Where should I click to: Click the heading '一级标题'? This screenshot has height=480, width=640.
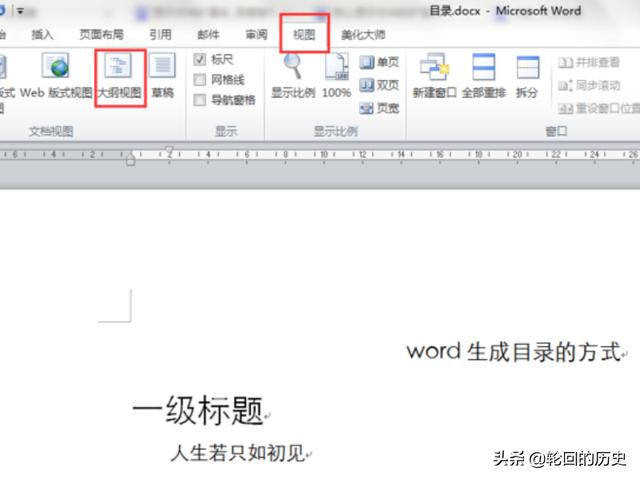tap(198, 410)
